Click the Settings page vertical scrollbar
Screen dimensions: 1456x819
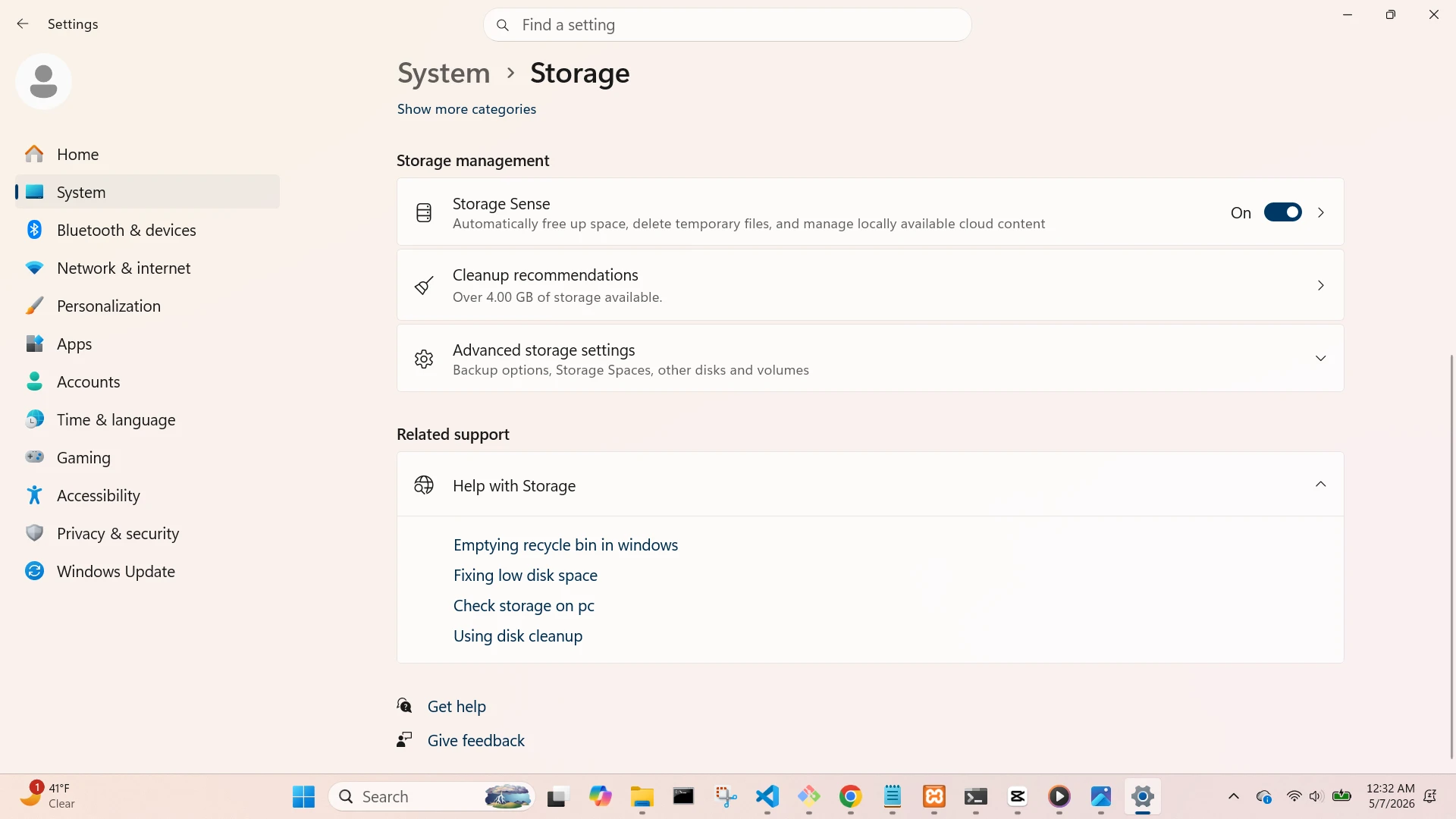pyautogui.click(x=1451, y=557)
